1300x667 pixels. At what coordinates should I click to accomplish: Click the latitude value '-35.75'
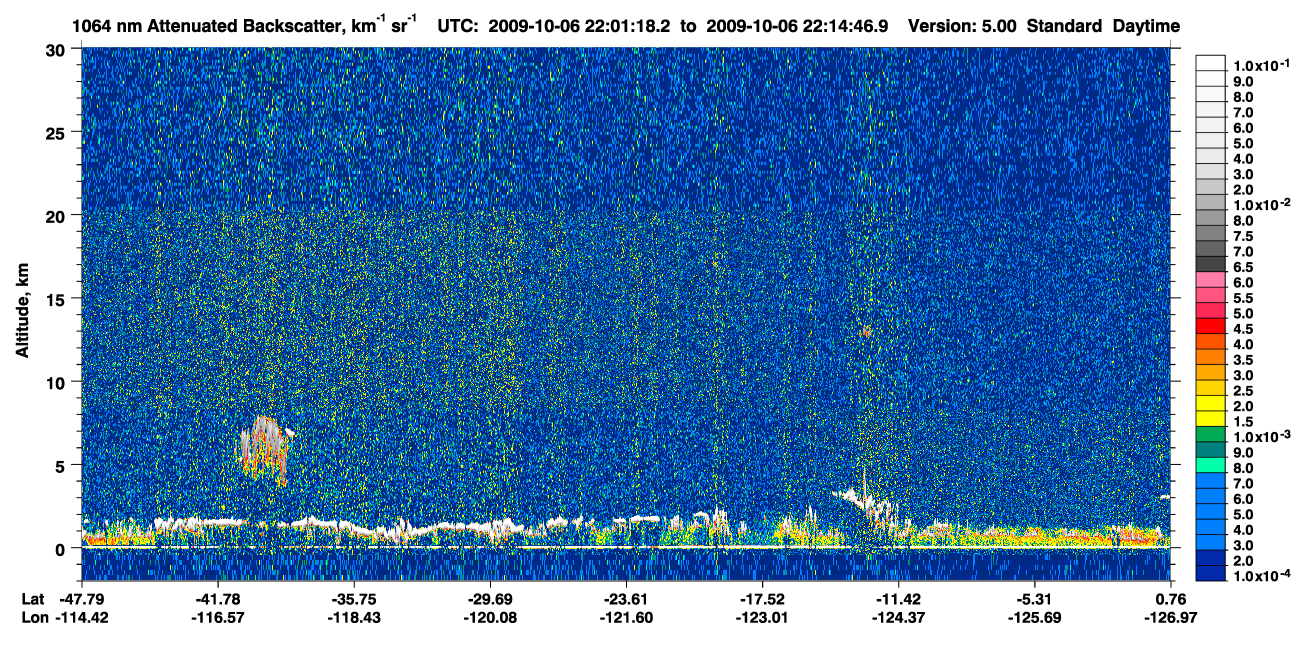354,598
